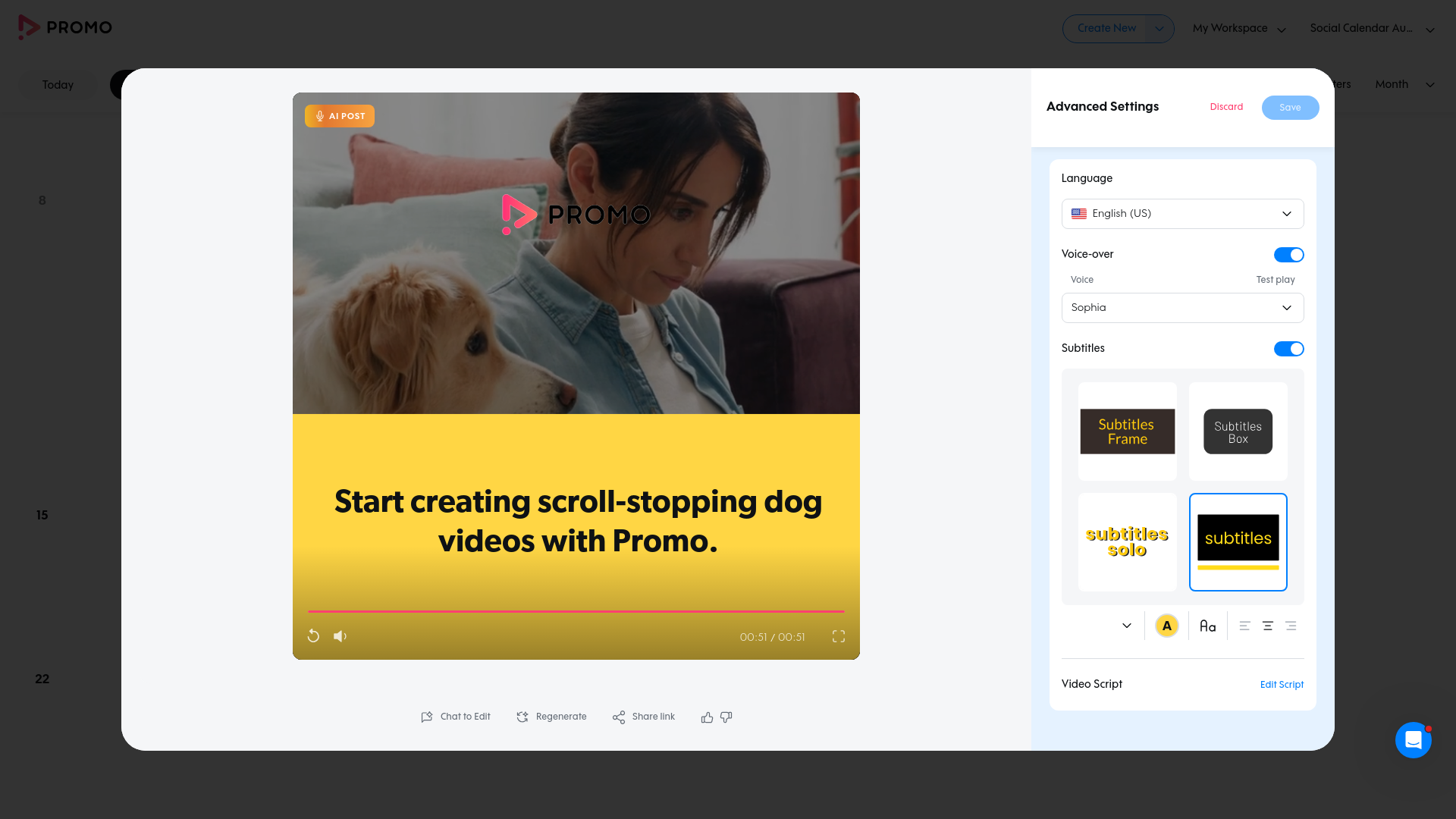Viewport: 1456px width, 819px height.
Task: Expand the subtitle font dropdown
Action: [x=1127, y=626]
